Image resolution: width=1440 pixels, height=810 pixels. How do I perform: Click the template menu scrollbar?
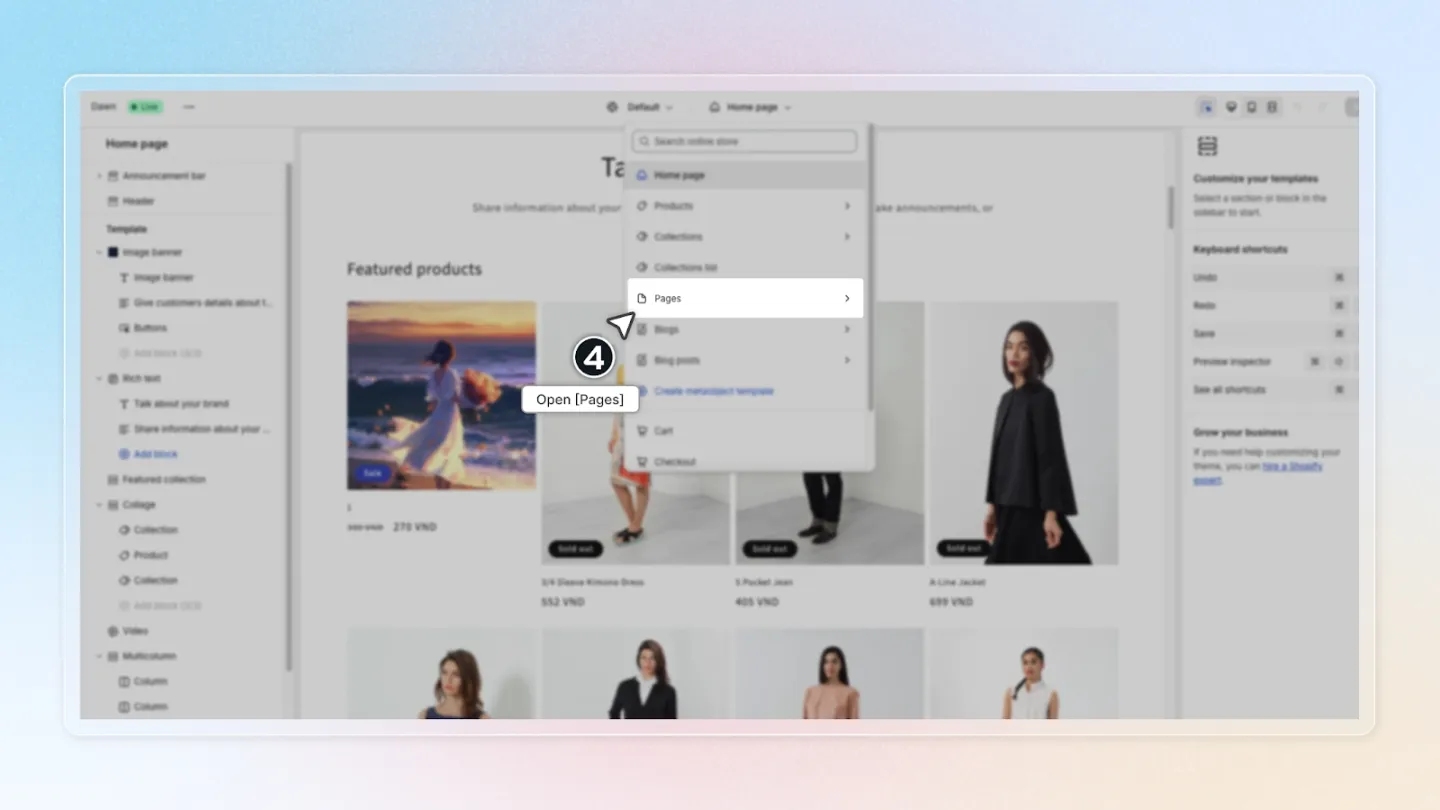click(871, 266)
